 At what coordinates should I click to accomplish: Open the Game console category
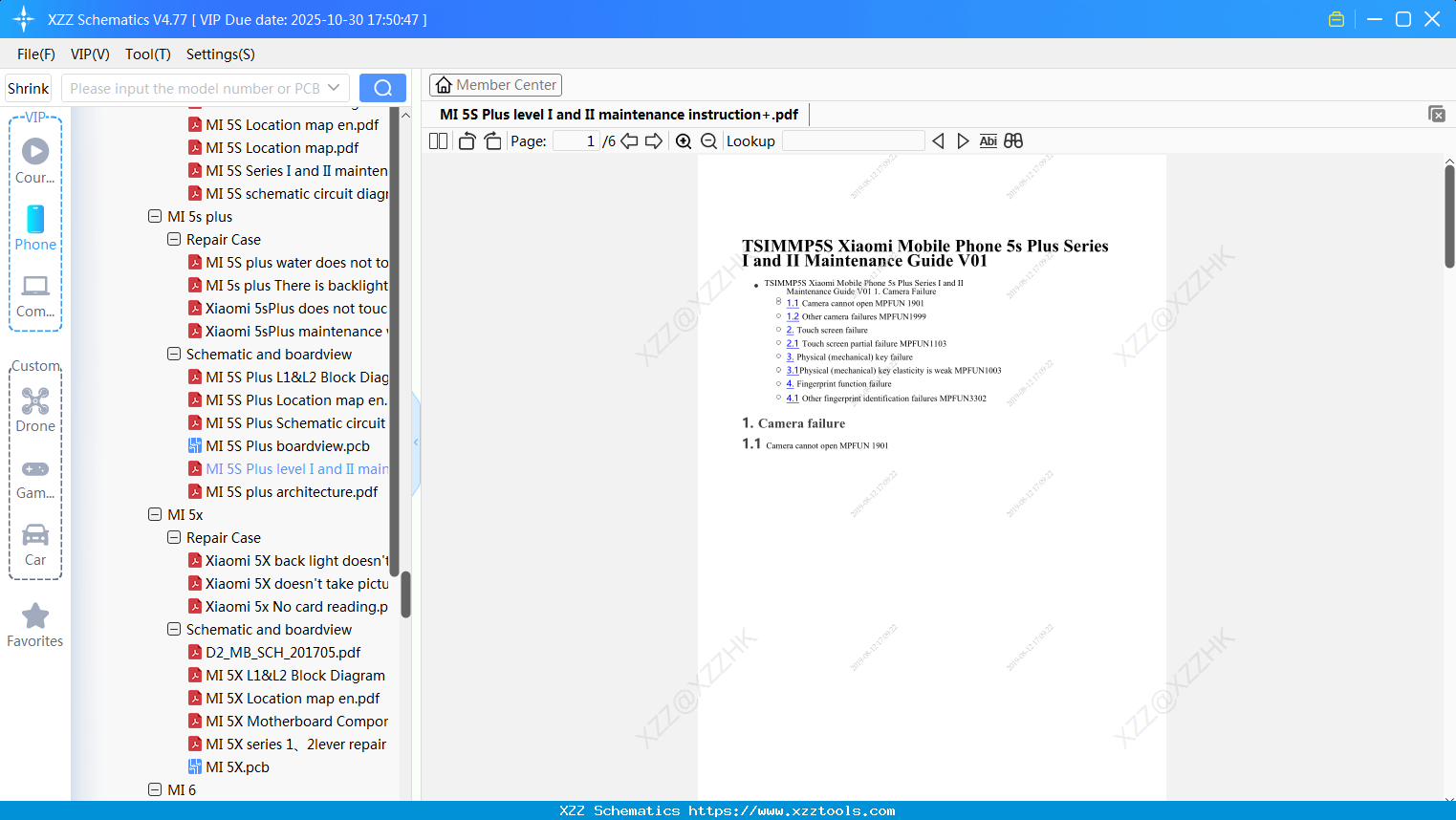coord(35,478)
